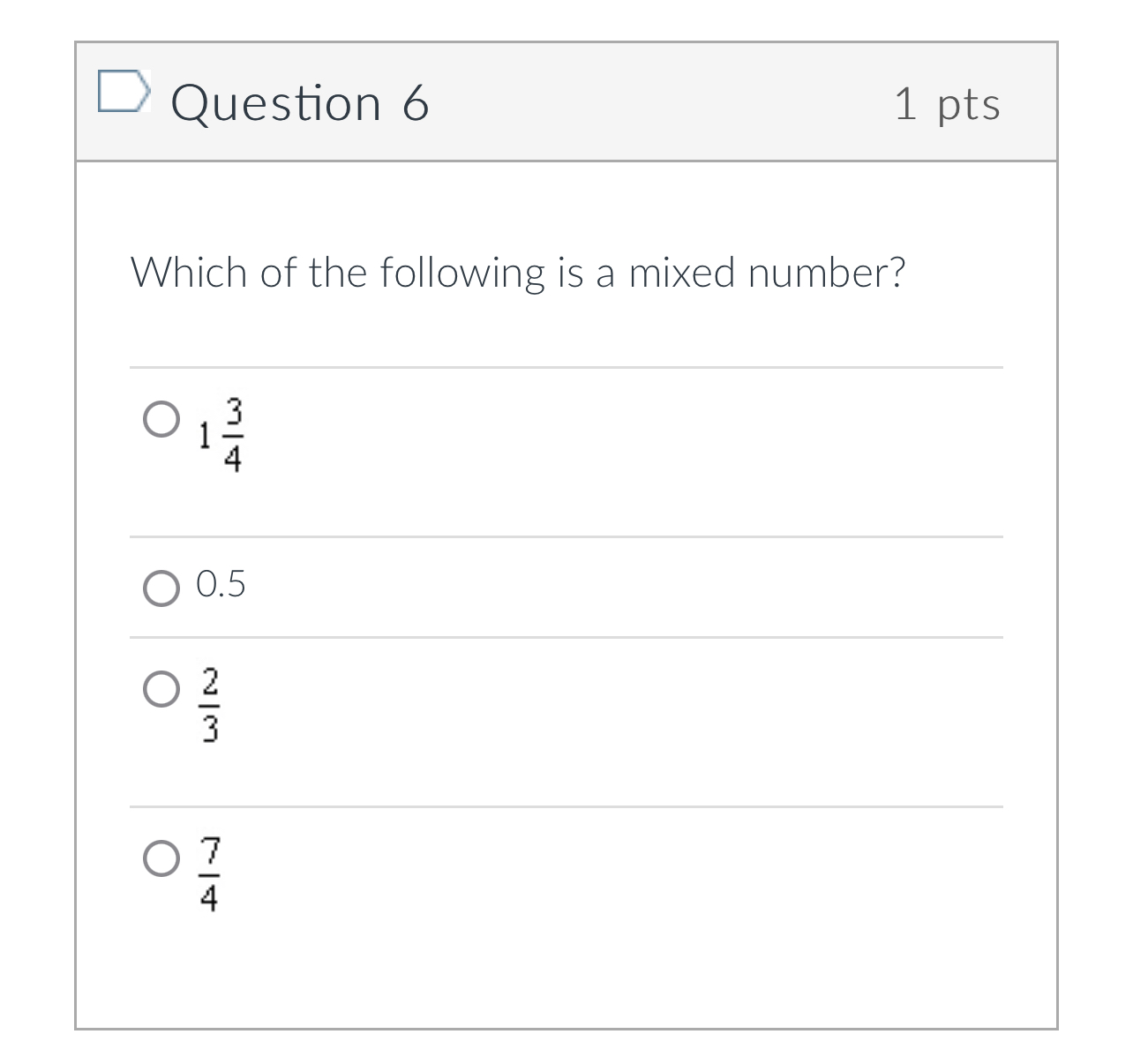1133x1064 pixels.
Task: Click the 0.5 answer label text
Action: click(220, 583)
